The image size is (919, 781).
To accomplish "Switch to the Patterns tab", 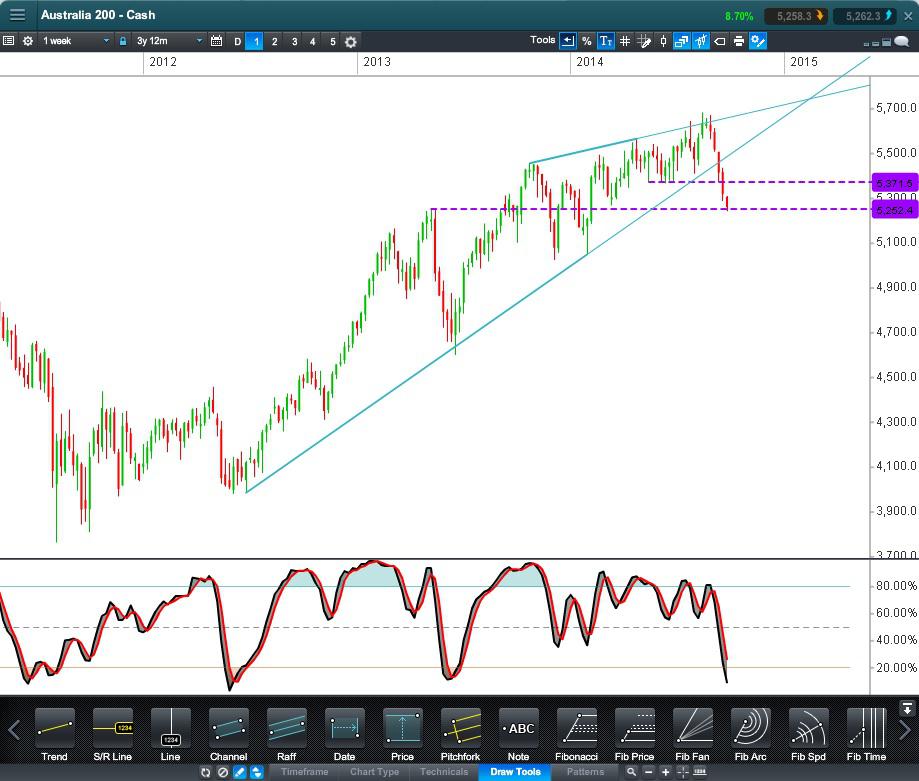I will pos(585,772).
